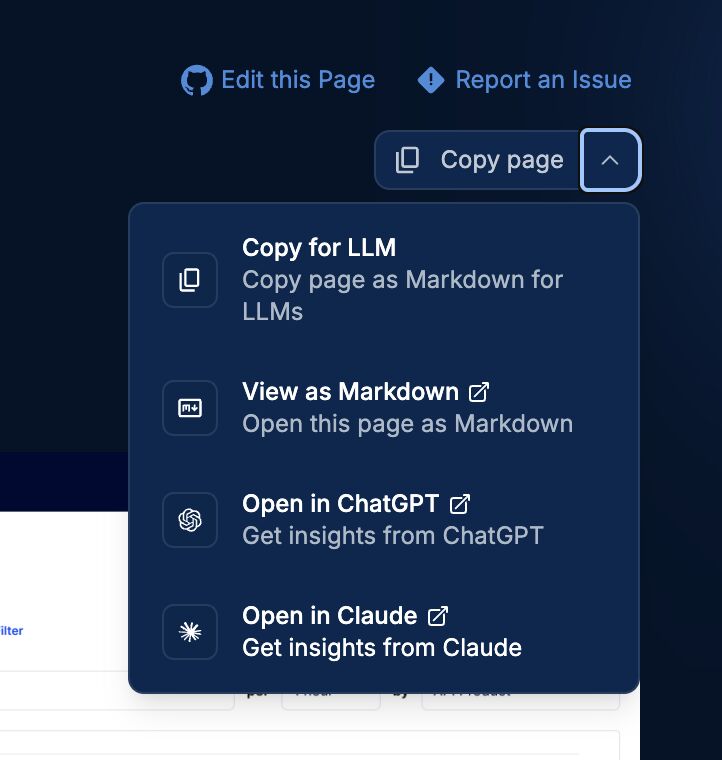Click the Copy page button
The image size is (722, 760).
[478, 160]
